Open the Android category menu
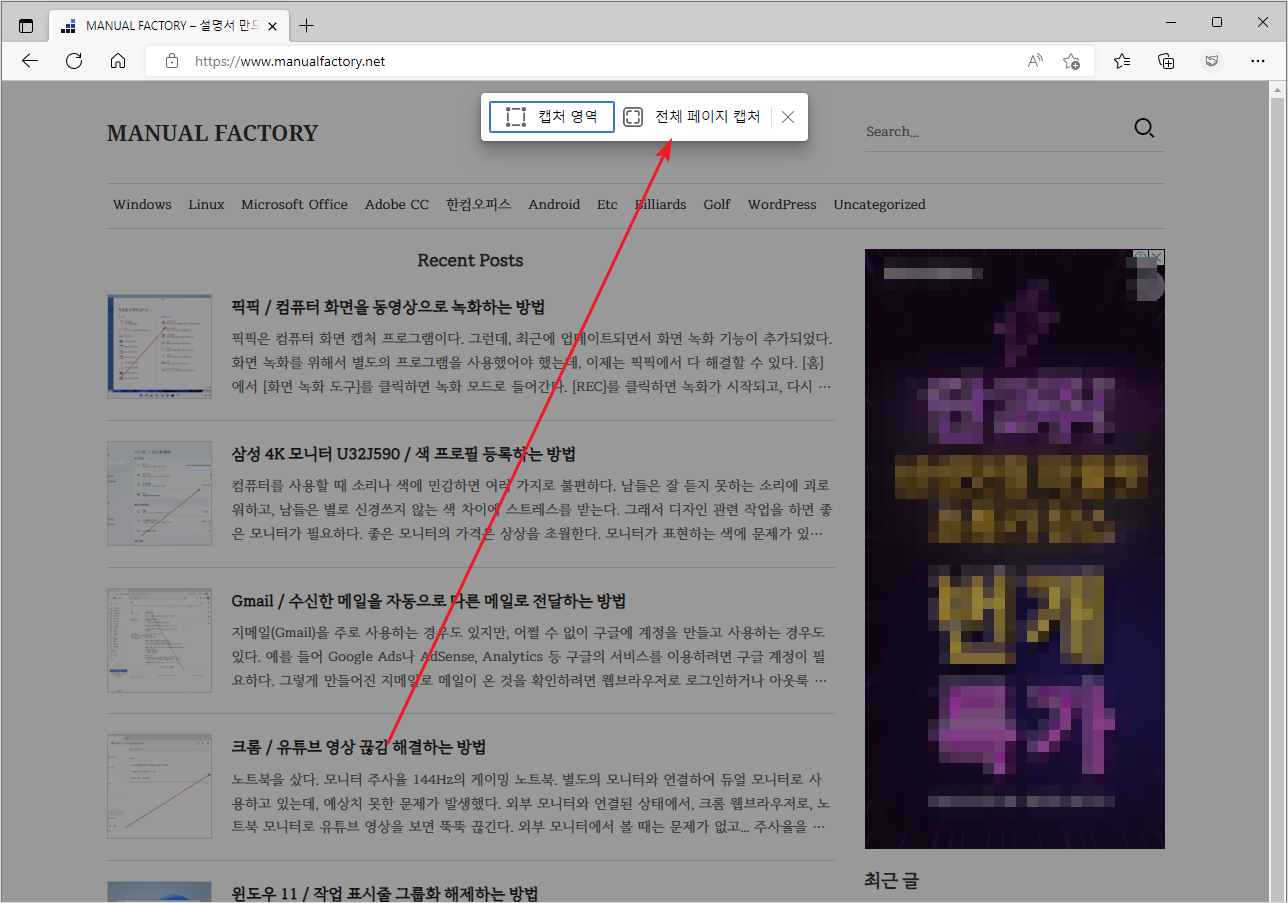Screen dimensions: 1288x903 554,204
